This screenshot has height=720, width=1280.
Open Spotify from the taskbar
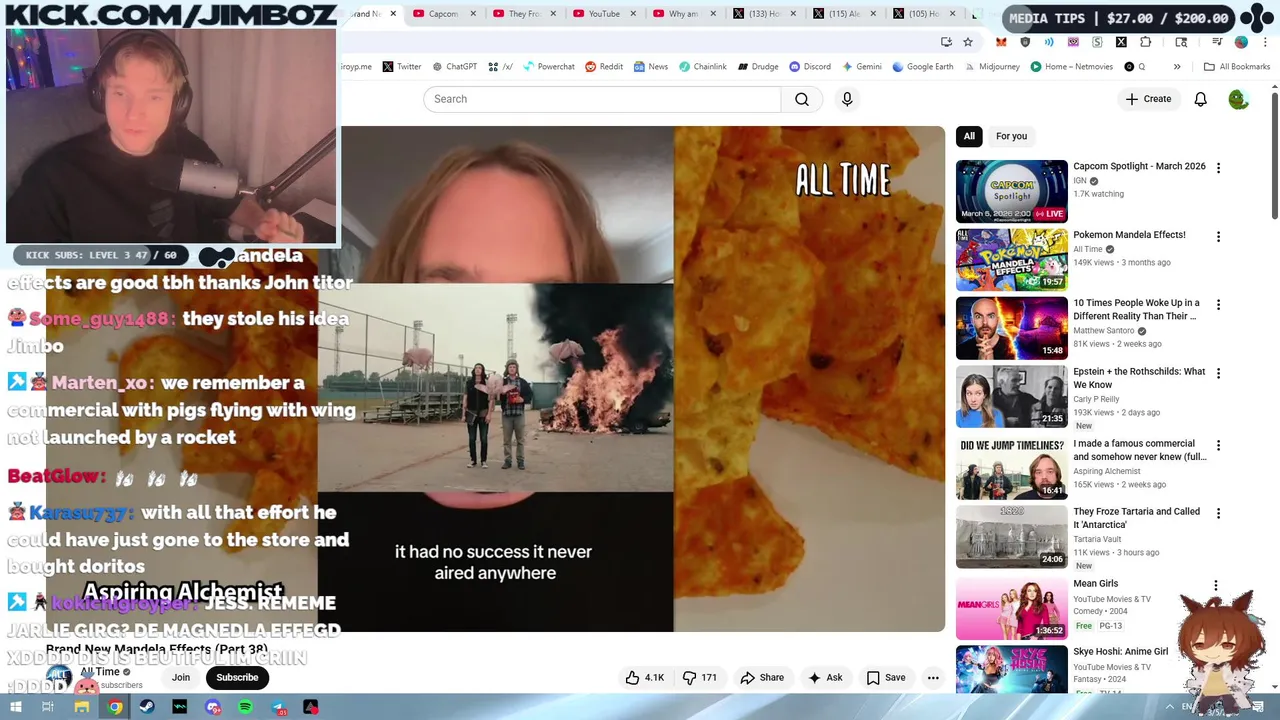[246, 707]
